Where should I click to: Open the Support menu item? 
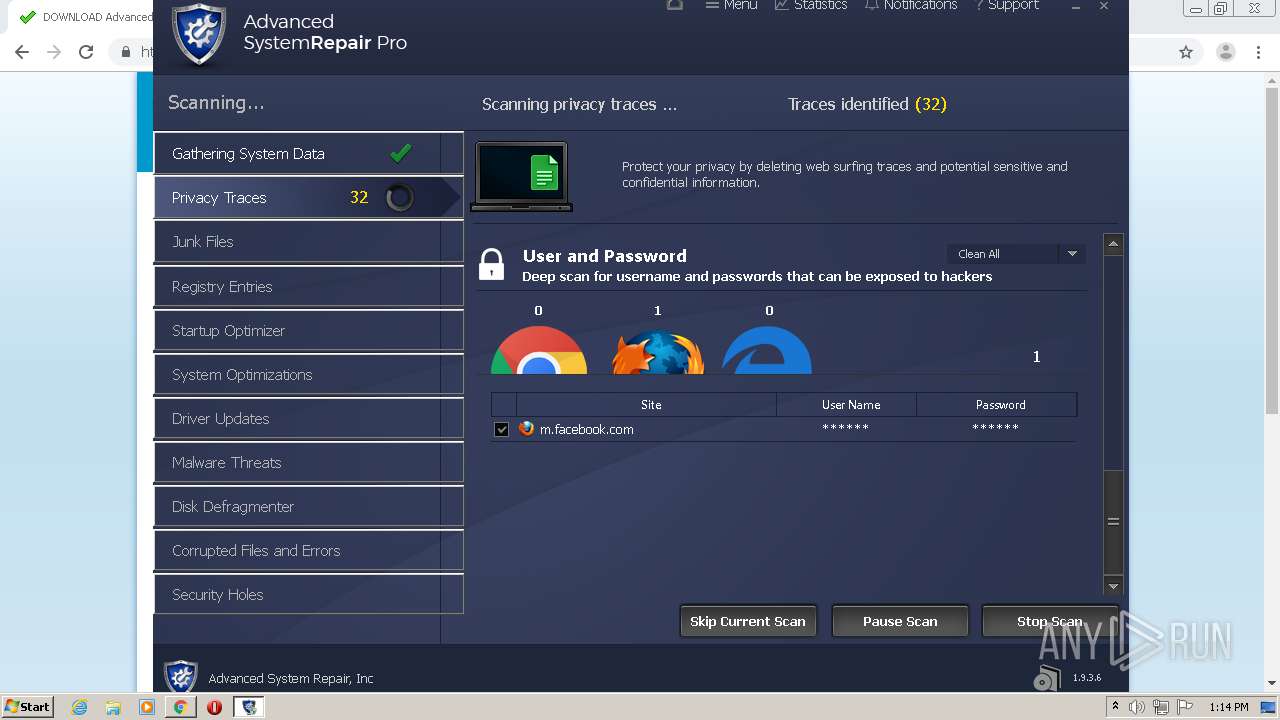[x=1007, y=5]
